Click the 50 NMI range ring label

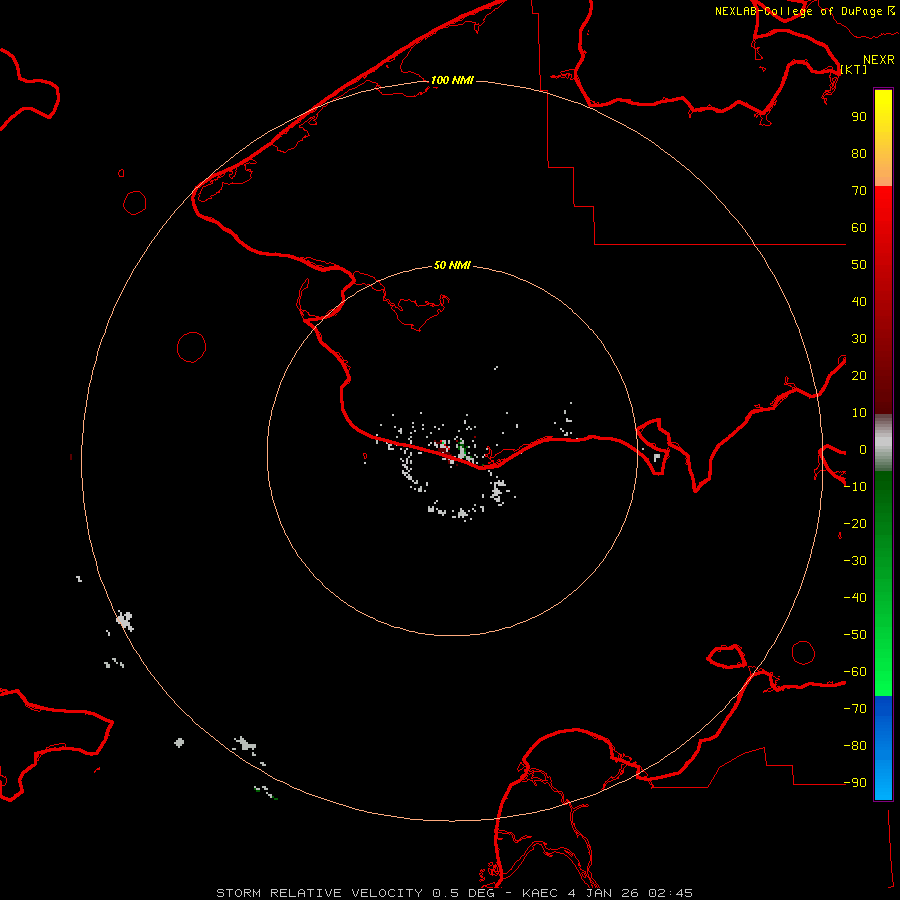(x=452, y=265)
